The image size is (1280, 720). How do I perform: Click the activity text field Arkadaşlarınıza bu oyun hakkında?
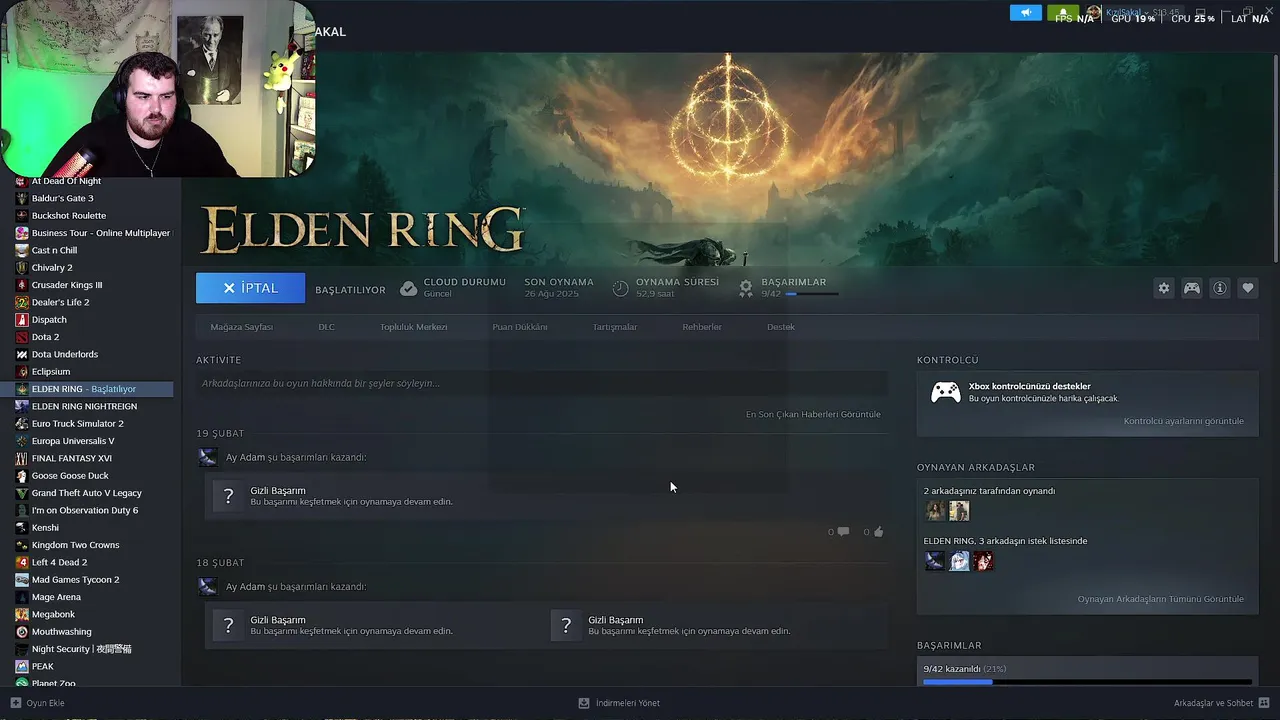click(x=541, y=383)
